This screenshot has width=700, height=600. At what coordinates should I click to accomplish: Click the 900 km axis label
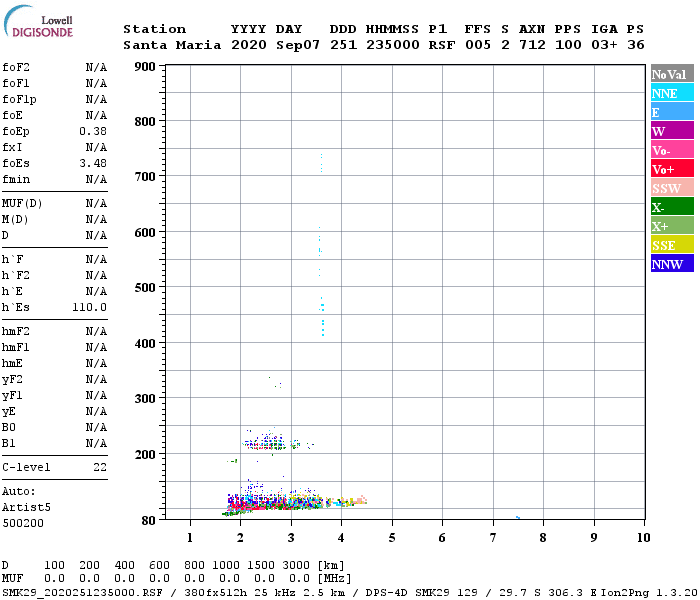tap(145, 67)
